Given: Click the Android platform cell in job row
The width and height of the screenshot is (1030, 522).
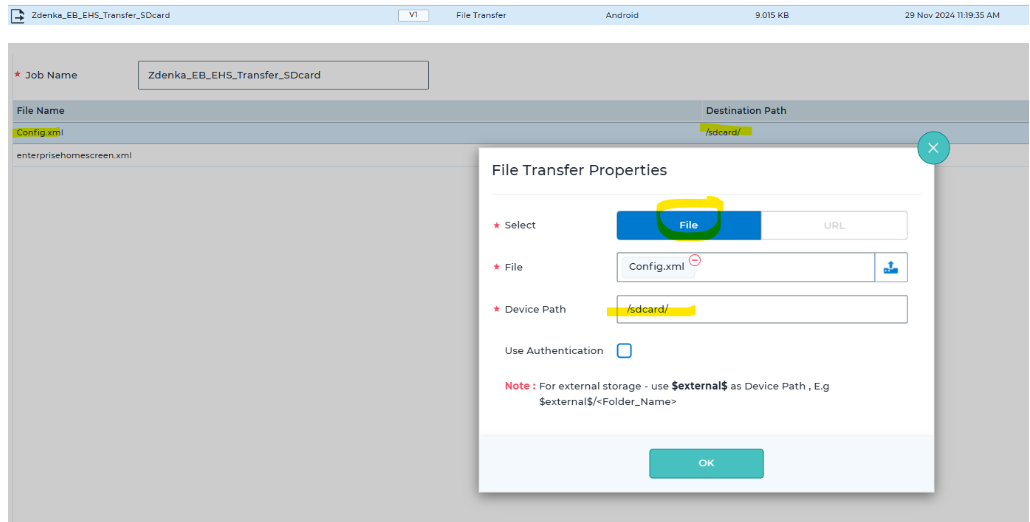Looking at the screenshot, I should tap(621, 15).
